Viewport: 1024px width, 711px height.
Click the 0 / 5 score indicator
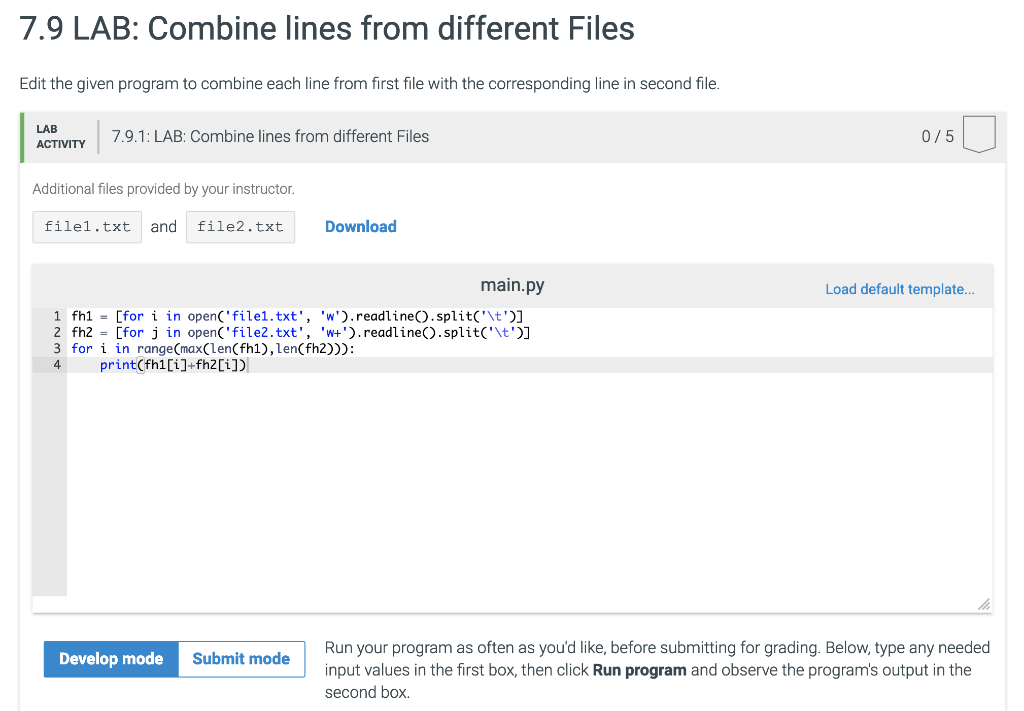[x=936, y=135]
